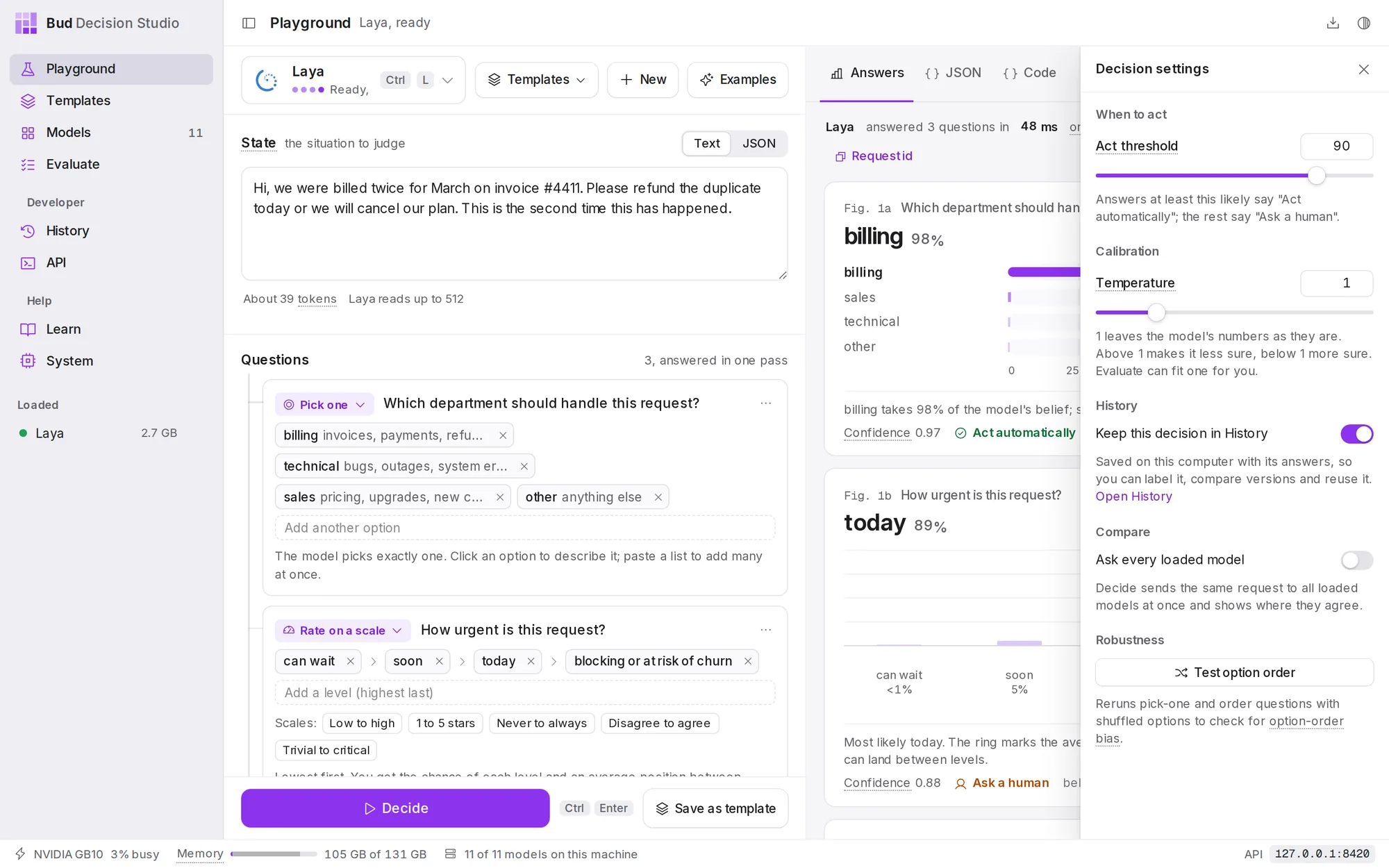
Task: Remove the billing option chip
Action: tap(503, 435)
